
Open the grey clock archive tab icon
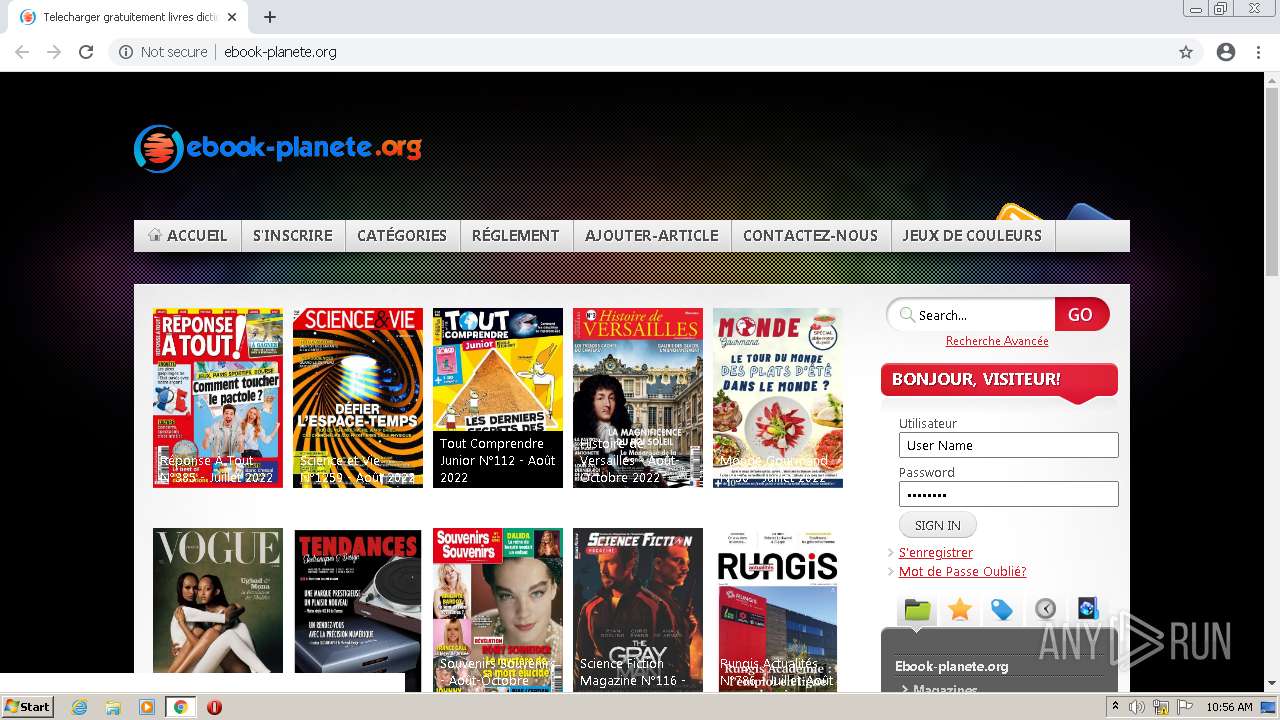[x=1045, y=609]
